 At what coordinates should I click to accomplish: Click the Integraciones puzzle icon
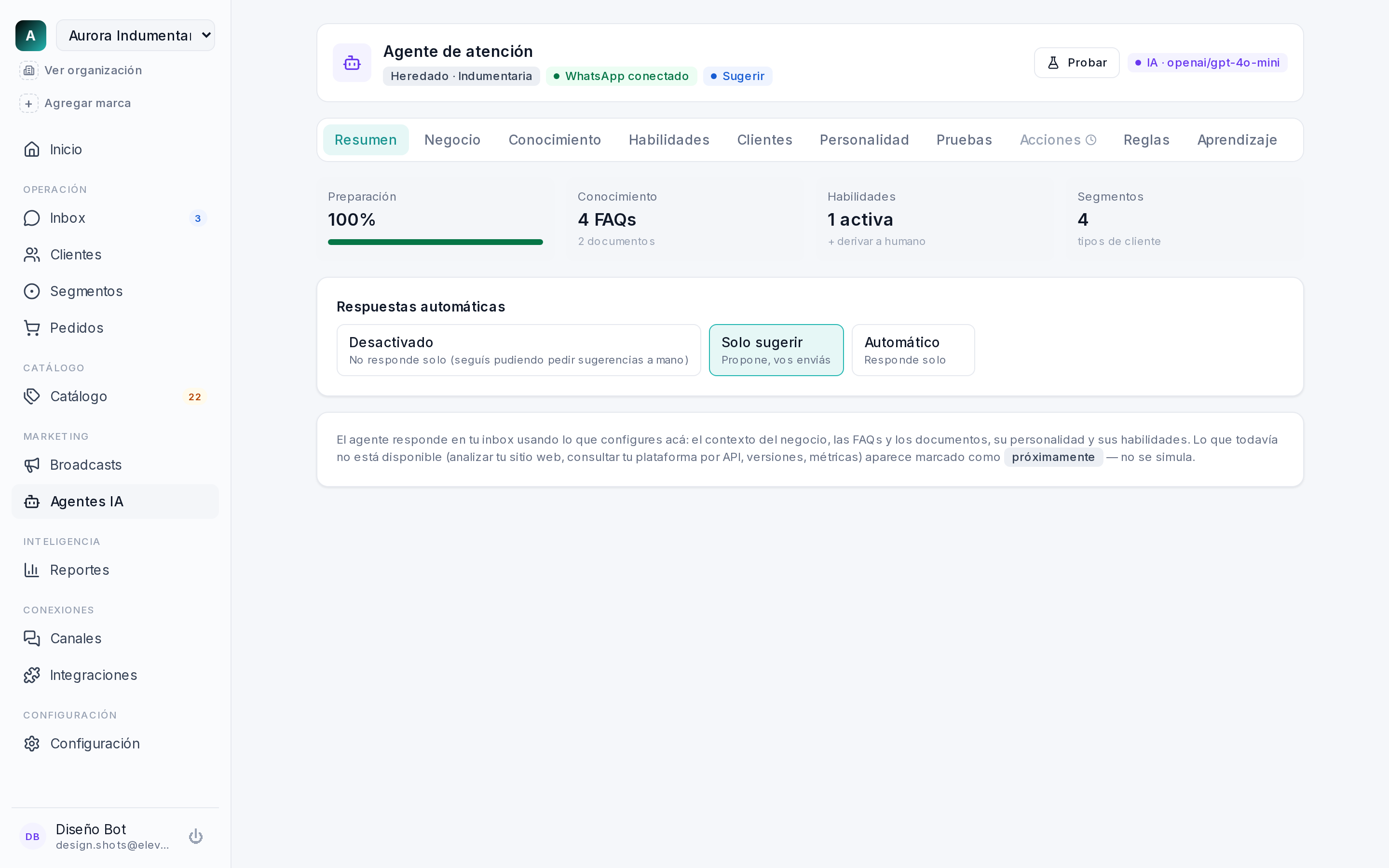[32, 675]
